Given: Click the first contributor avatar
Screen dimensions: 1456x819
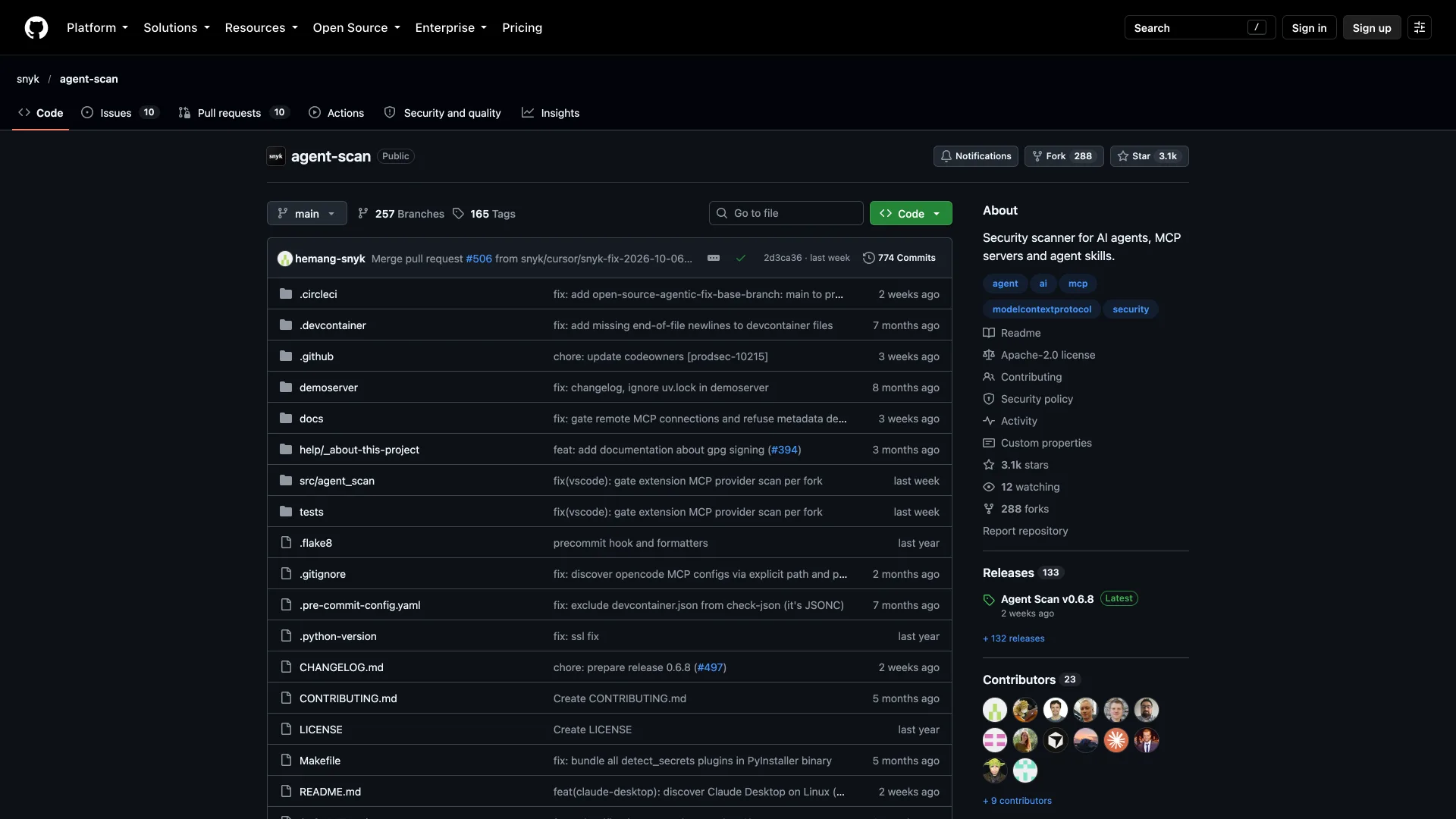Looking at the screenshot, I should coord(995,710).
